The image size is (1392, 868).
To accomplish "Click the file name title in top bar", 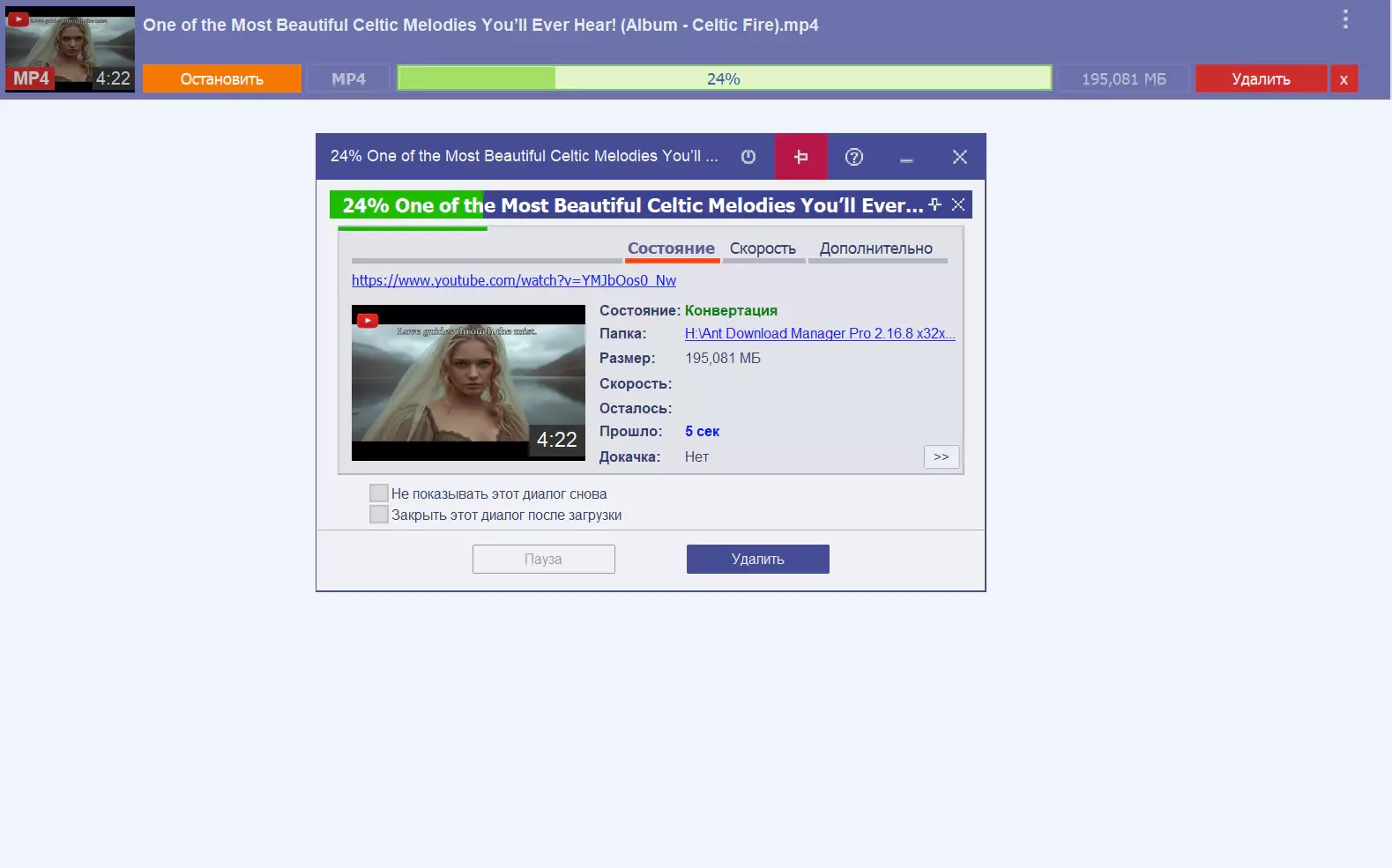I will click(480, 25).
